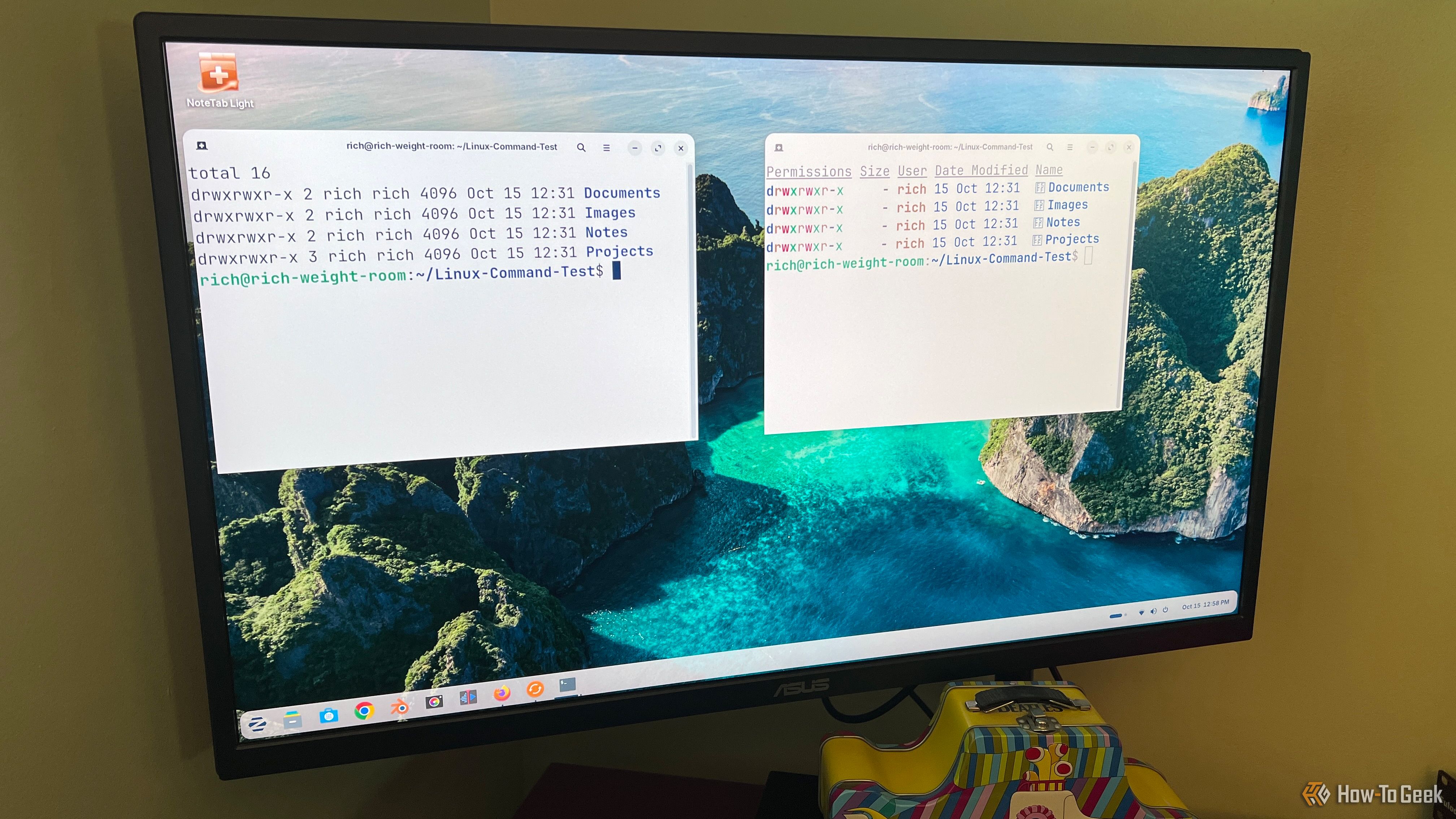
Task: Launch Firefox from the taskbar
Action: pyautogui.click(x=501, y=693)
